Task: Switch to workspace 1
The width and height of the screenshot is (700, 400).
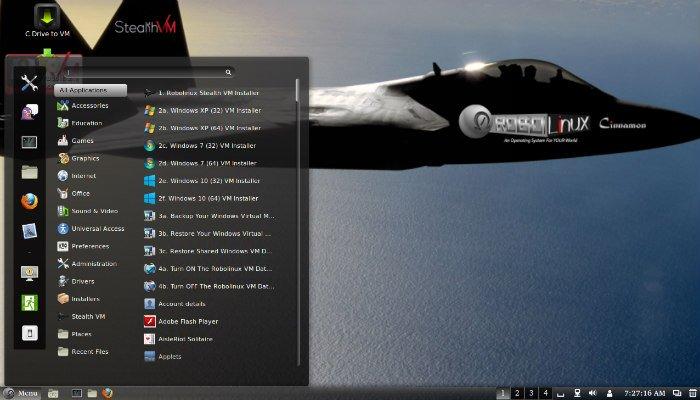Action: click(x=503, y=393)
